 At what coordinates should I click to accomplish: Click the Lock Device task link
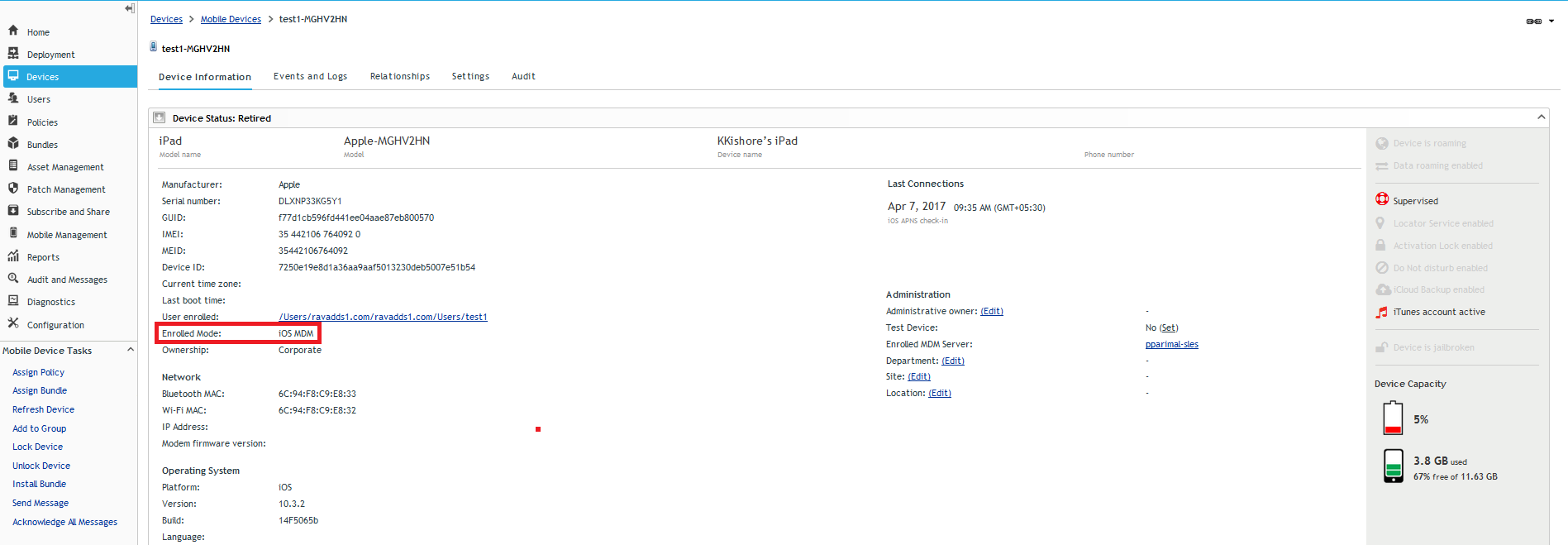pyautogui.click(x=37, y=447)
